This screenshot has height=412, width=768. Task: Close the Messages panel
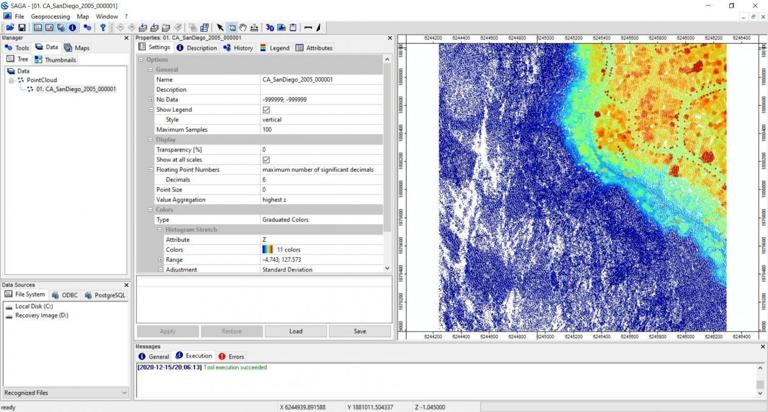(763, 346)
